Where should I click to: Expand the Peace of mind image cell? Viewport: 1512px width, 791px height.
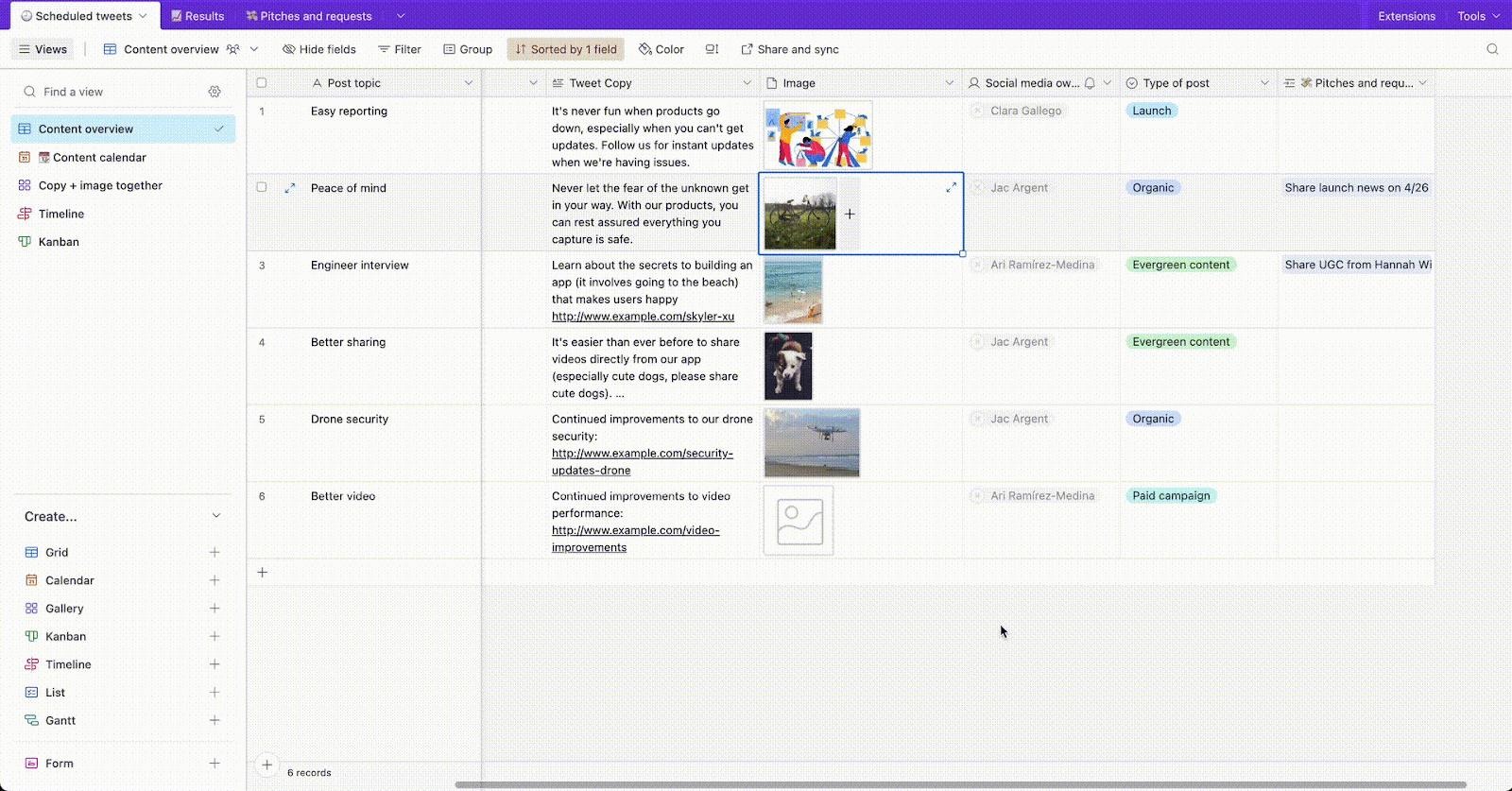(951, 187)
